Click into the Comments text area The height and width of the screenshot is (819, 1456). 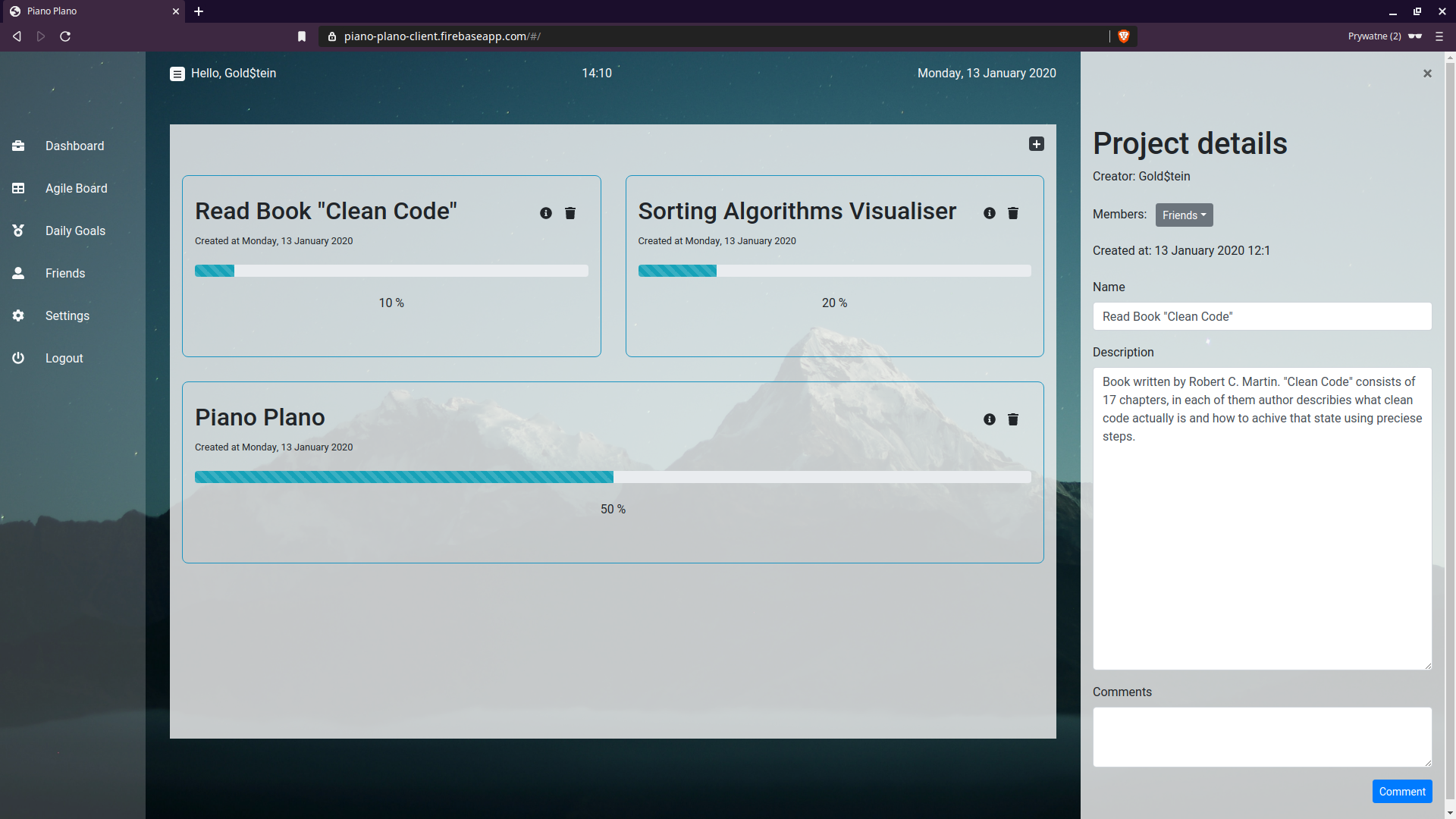coord(1262,736)
